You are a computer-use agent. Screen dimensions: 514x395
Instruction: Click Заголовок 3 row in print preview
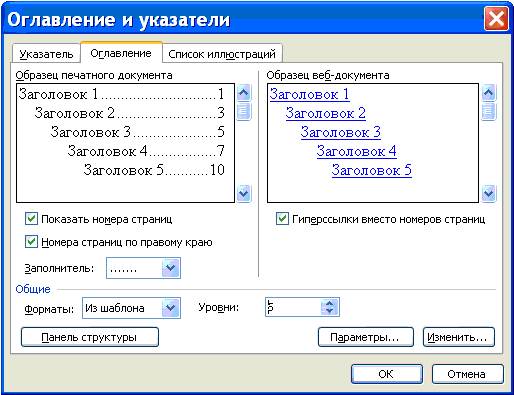click(x=138, y=132)
